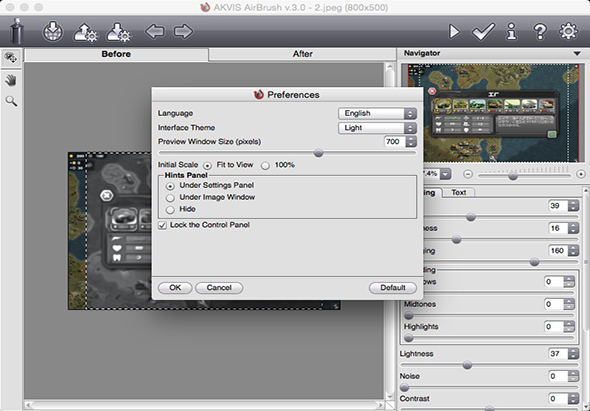Click OK in Preferences

pyautogui.click(x=175, y=288)
